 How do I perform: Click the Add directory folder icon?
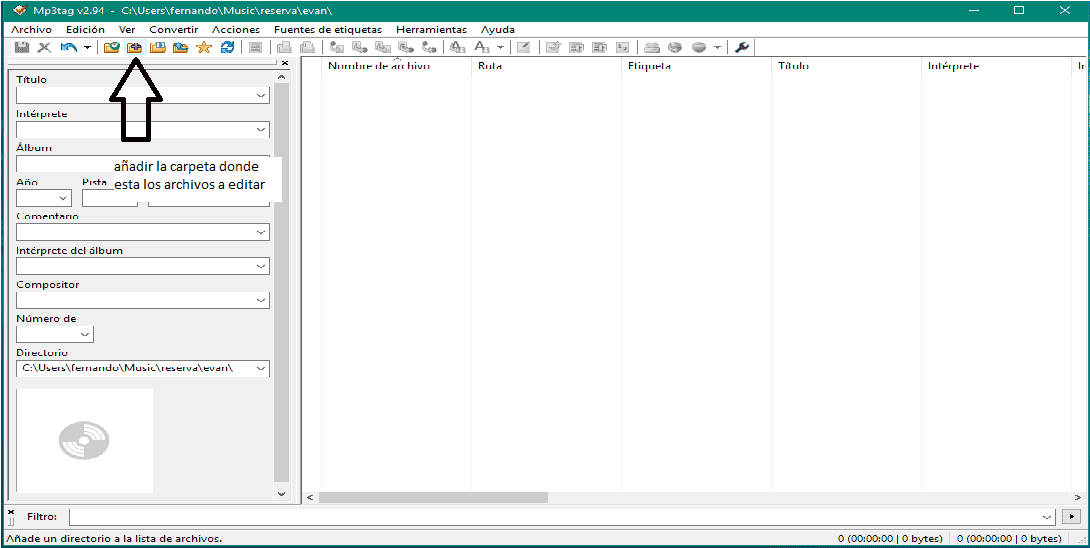coord(133,47)
